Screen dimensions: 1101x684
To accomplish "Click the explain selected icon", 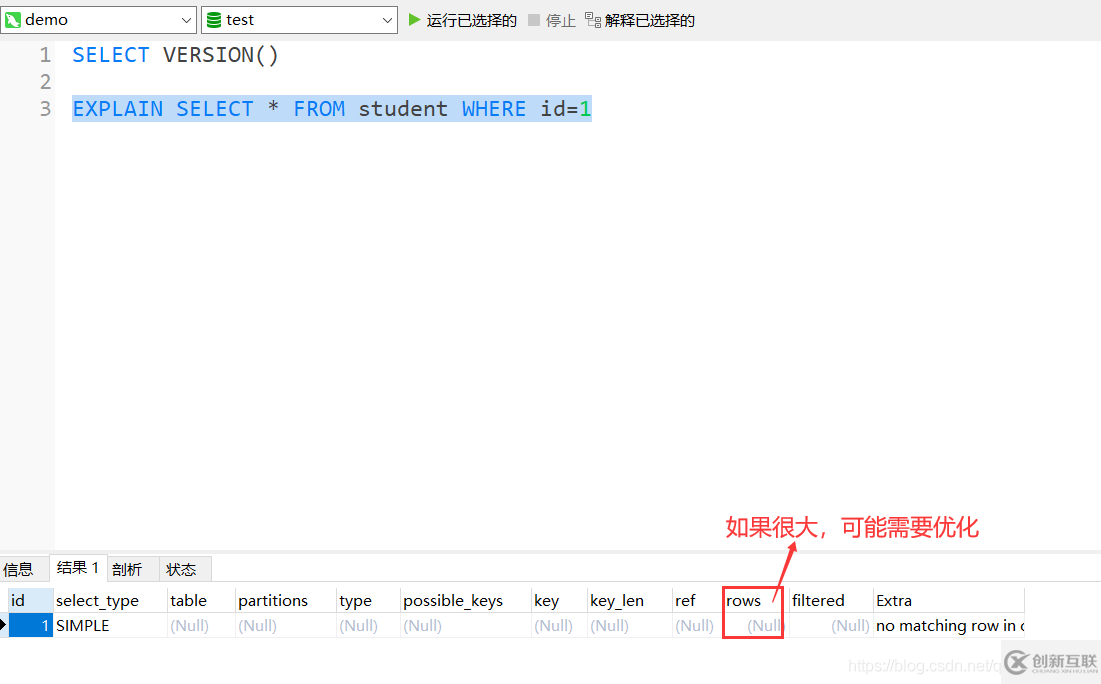I will pos(593,20).
